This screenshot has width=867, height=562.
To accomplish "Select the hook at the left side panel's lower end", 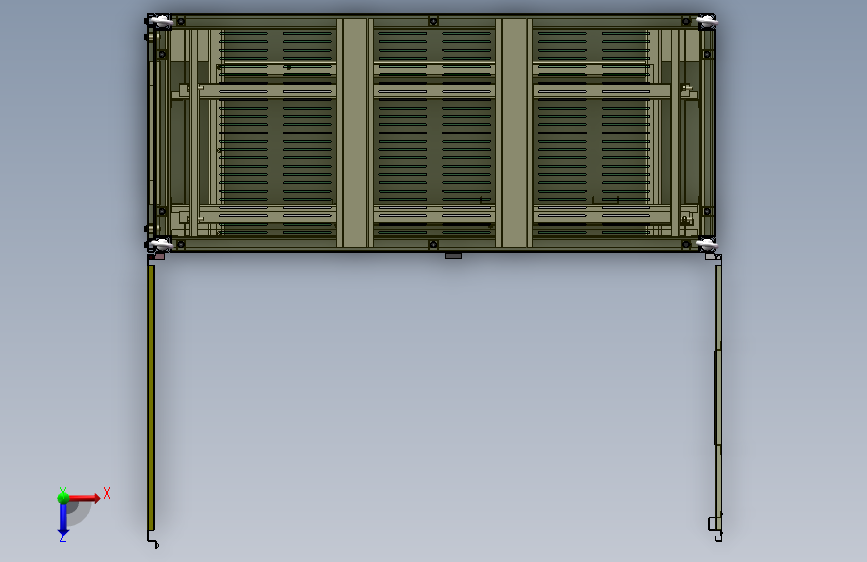I will (153, 540).
